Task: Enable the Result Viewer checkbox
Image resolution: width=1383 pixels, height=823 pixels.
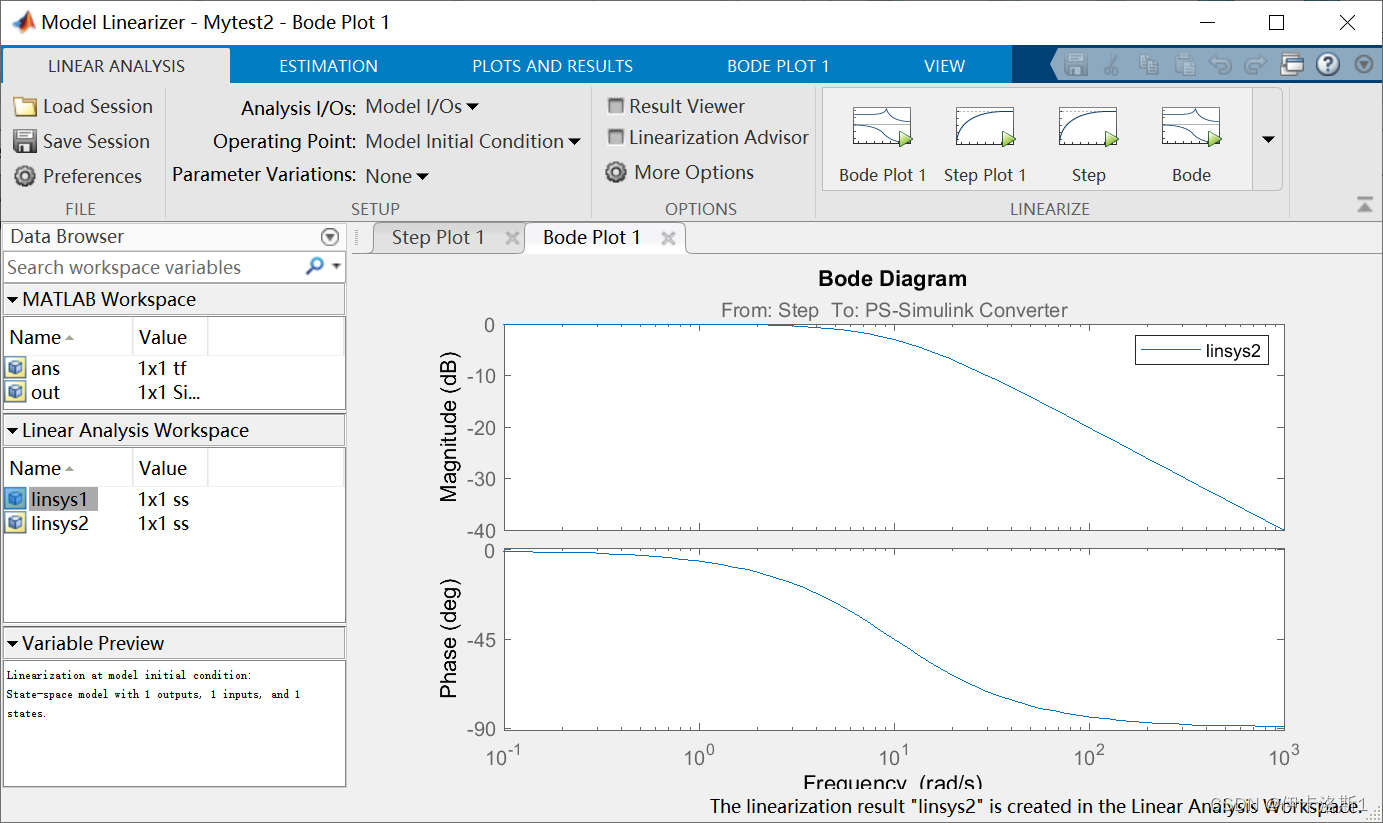Action: pyautogui.click(x=616, y=106)
